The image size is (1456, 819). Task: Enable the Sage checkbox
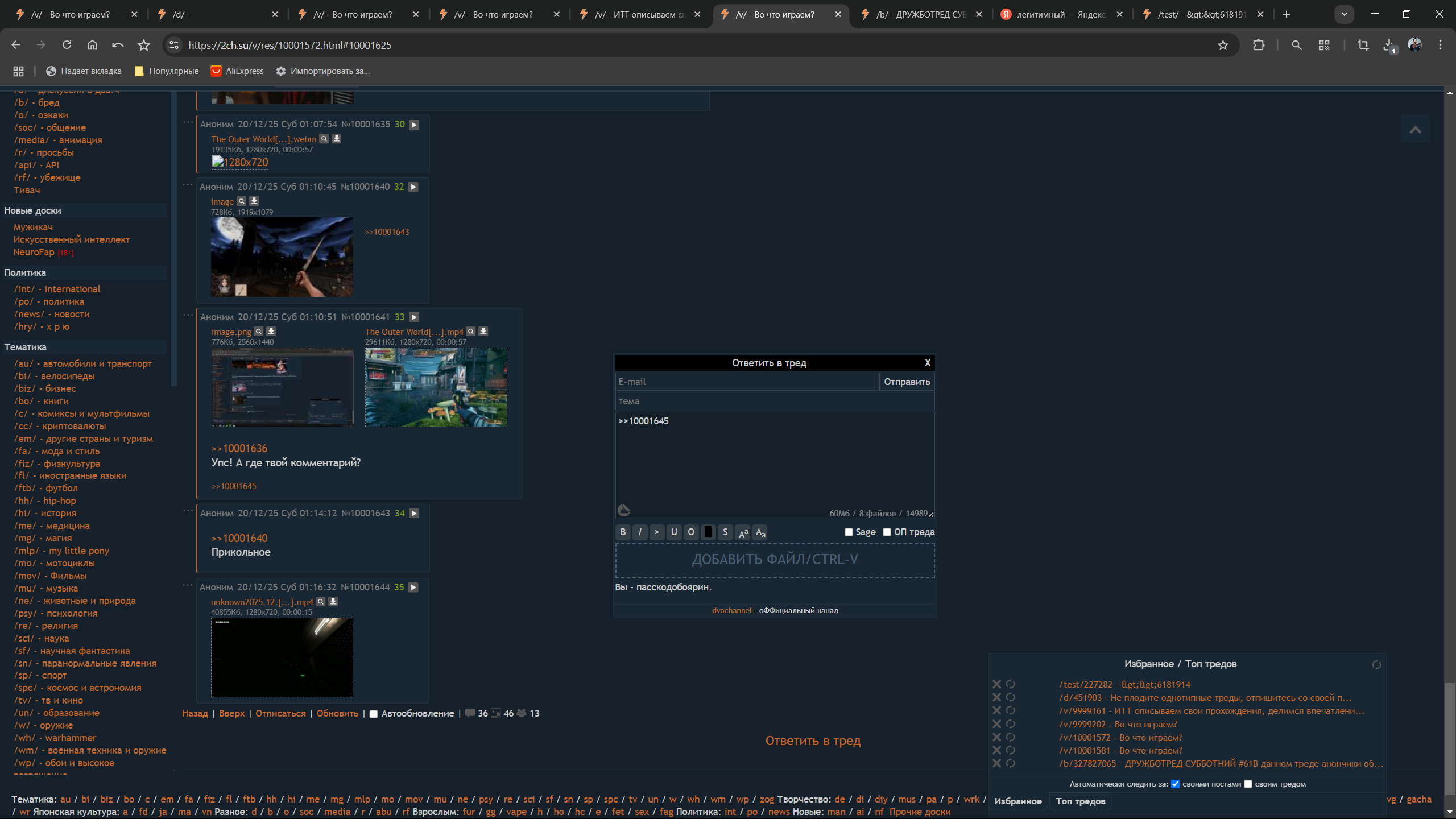point(849,532)
